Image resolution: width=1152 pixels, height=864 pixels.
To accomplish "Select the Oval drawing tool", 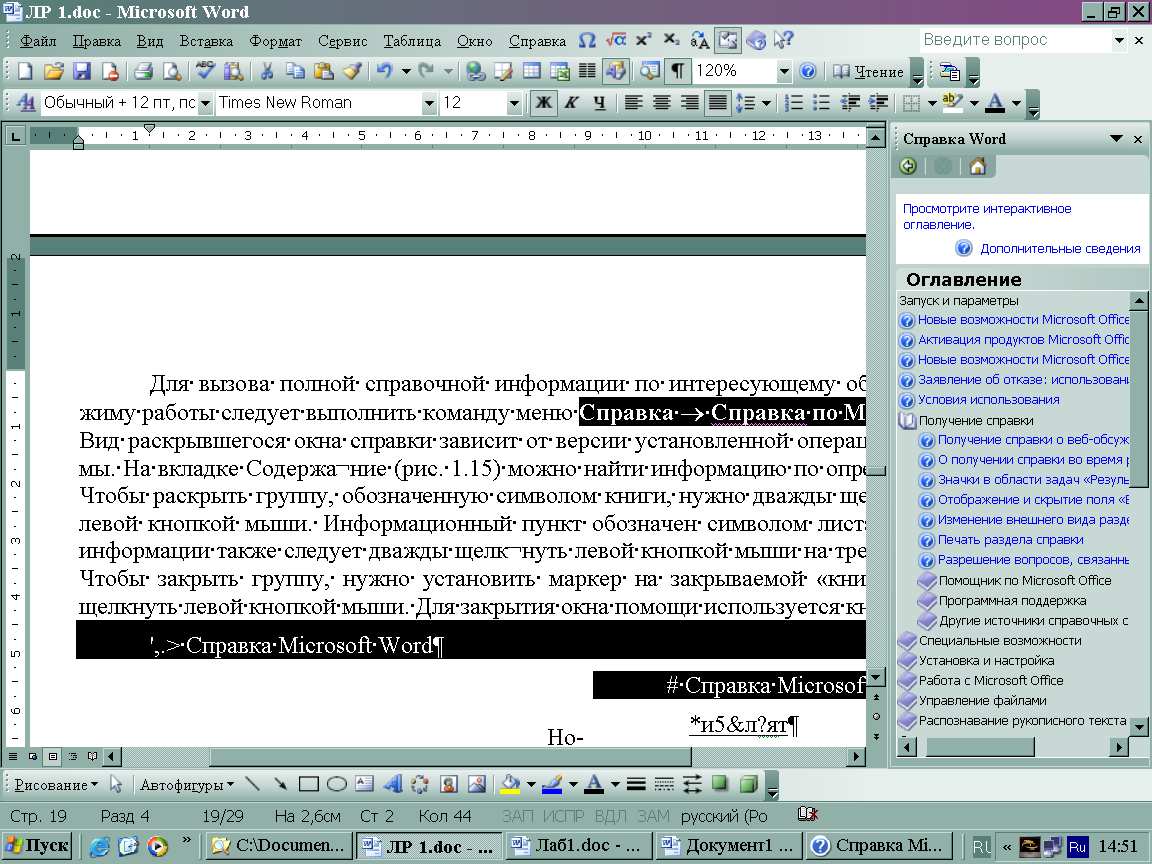I will (x=336, y=784).
